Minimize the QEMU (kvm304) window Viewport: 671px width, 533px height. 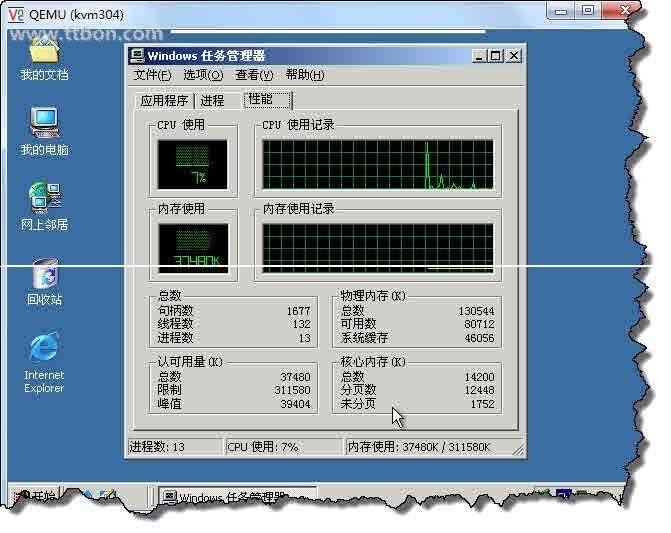561,11
